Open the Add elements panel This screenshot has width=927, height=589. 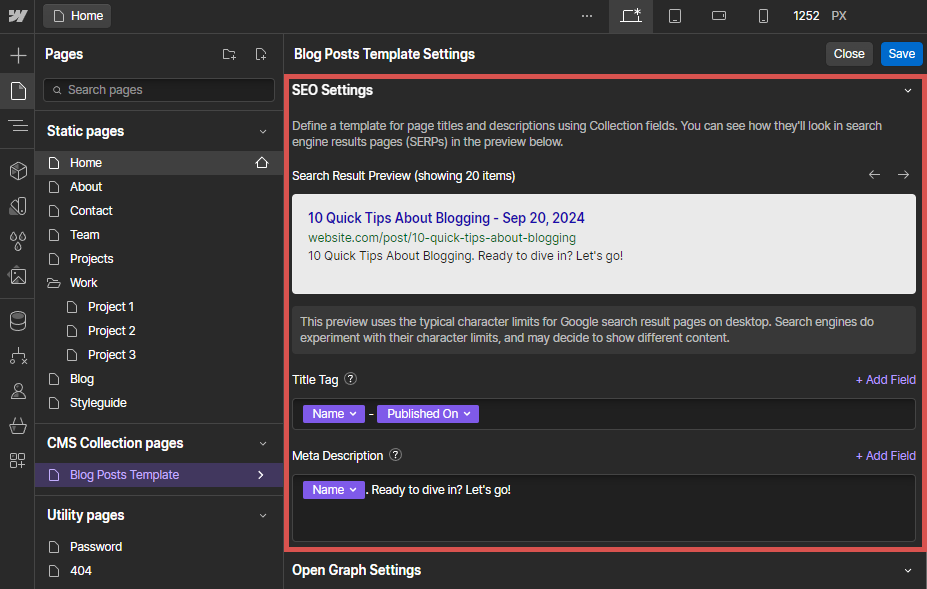[18, 56]
